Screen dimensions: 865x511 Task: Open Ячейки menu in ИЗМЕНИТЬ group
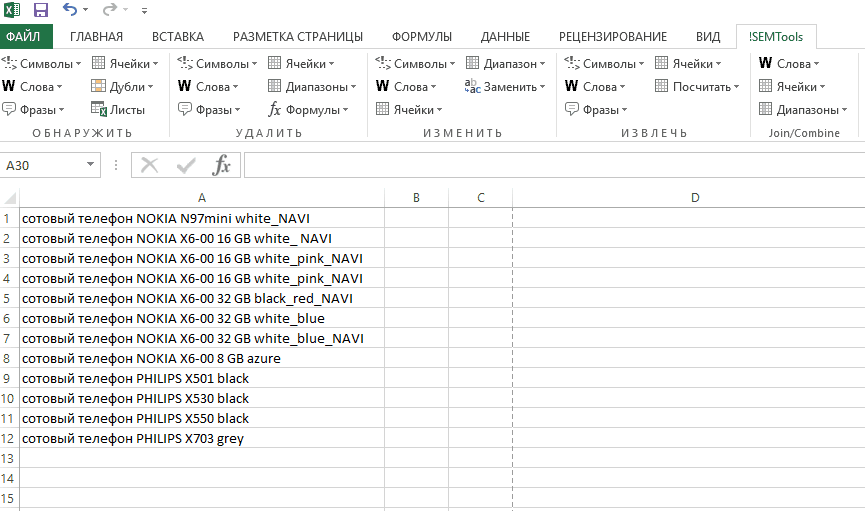(409, 110)
